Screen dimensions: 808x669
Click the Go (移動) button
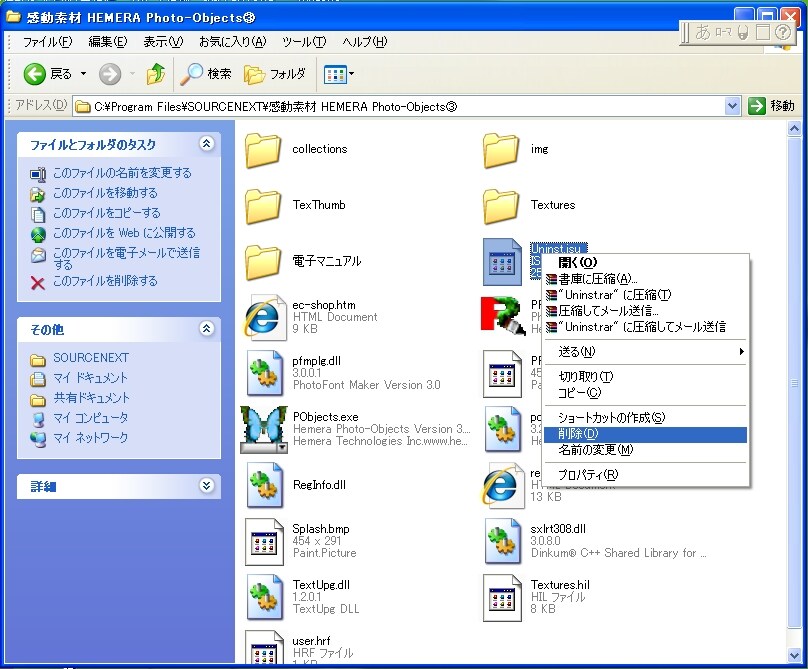pos(771,106)
